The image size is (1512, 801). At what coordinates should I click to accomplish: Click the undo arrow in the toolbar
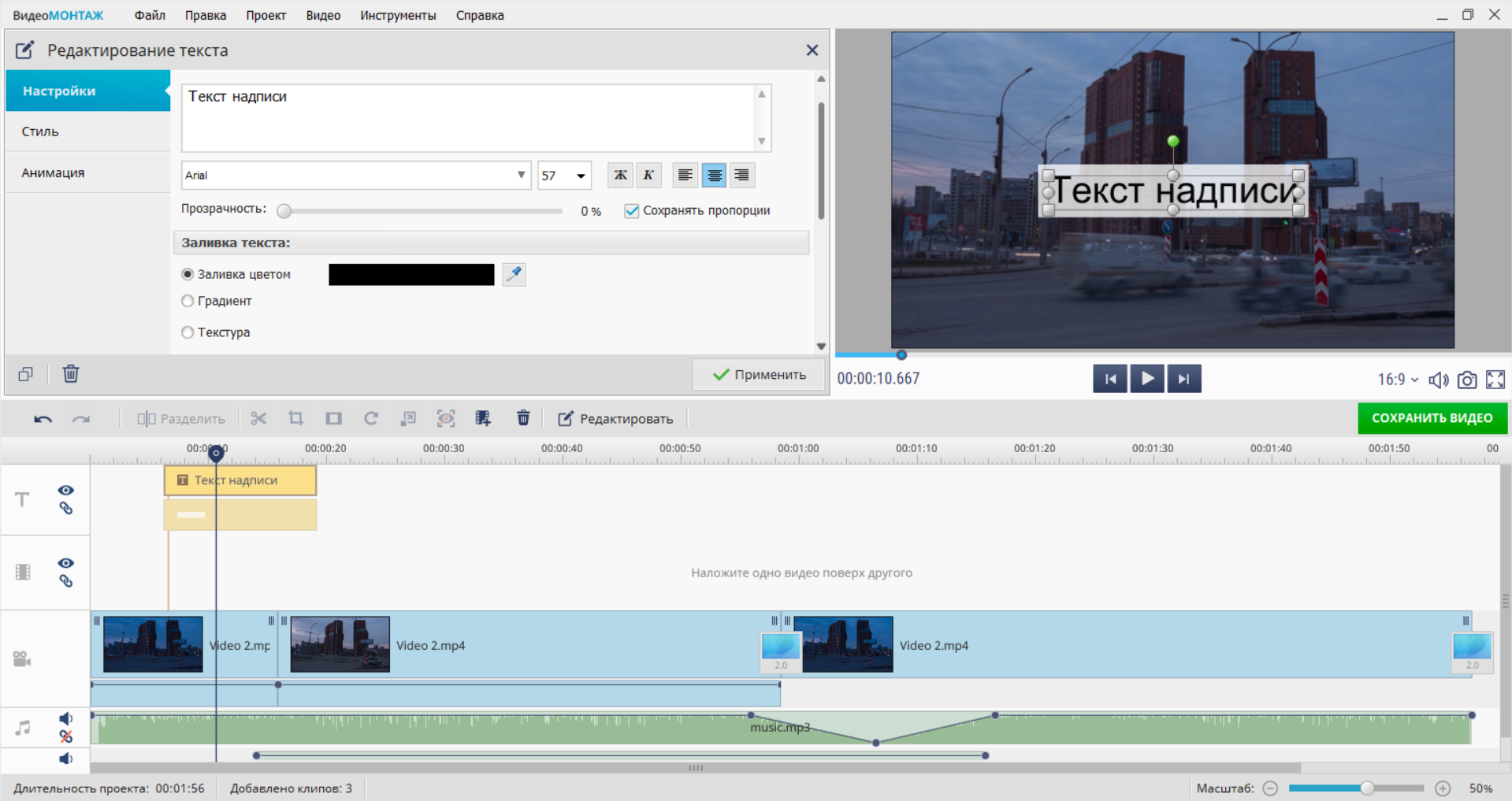pos(43,419)
